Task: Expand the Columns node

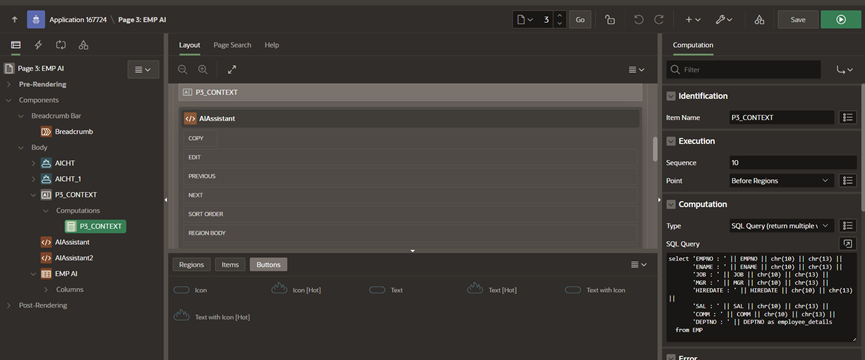Action: (x=46, y=289)
